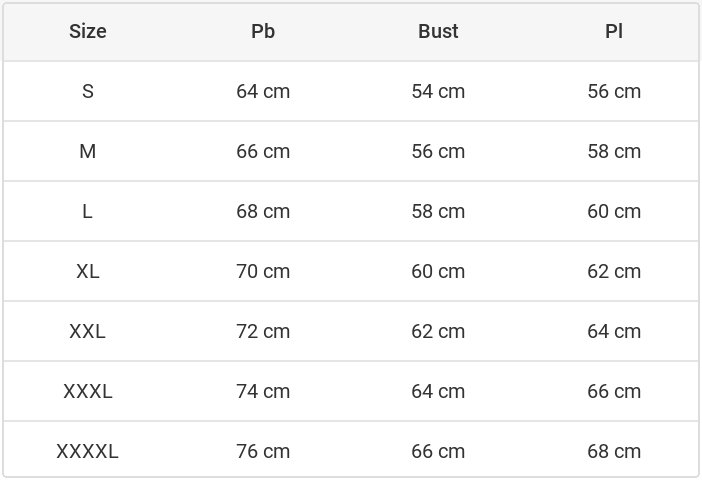This screenshot has width=702, height=480.
Task: Click the 70 cm Pb value for XL
Action: click(263, 271)
